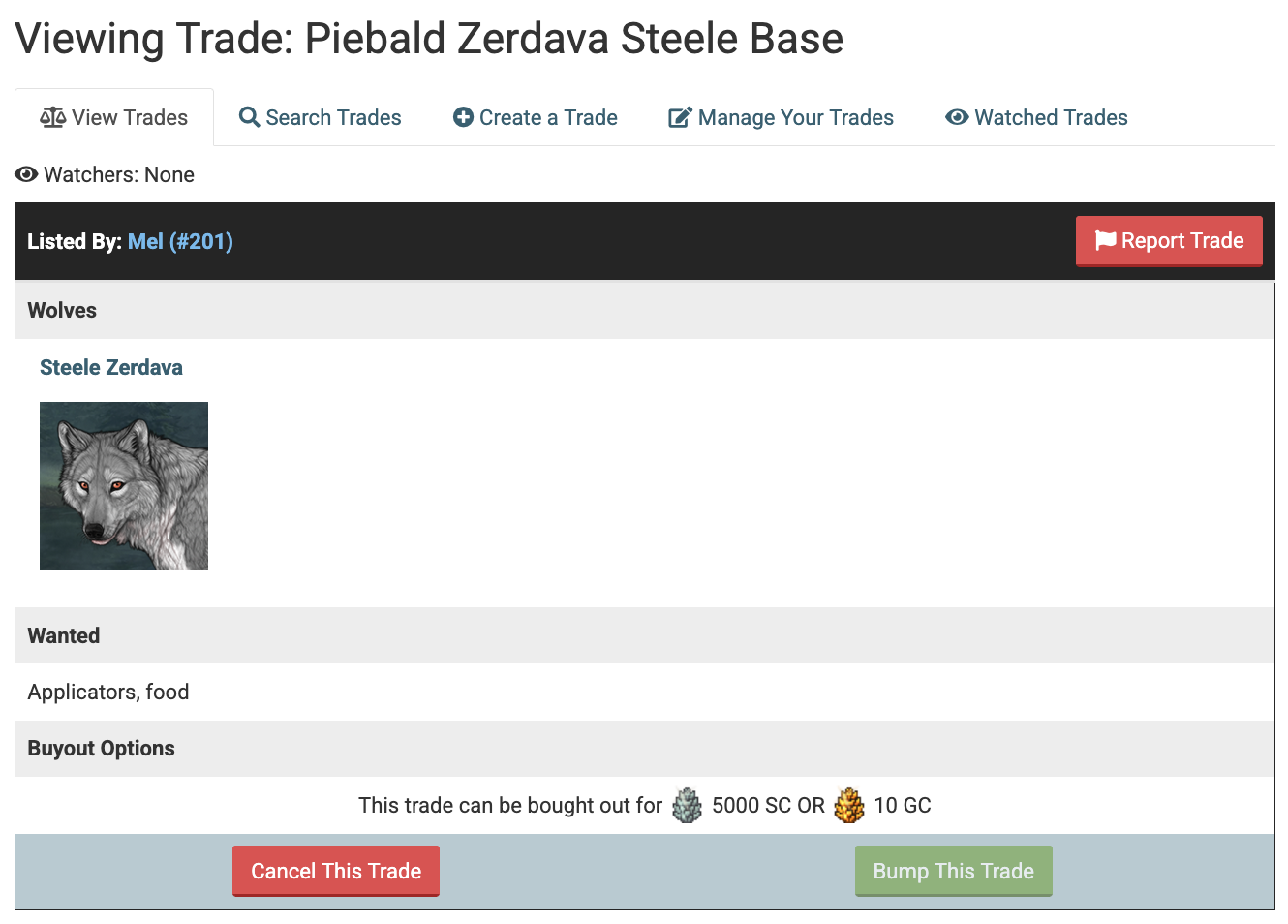This screenshot has height=924, width=1288.
Task: Open the Manage Your Trades tab
Action: click(x=795, y=117)
